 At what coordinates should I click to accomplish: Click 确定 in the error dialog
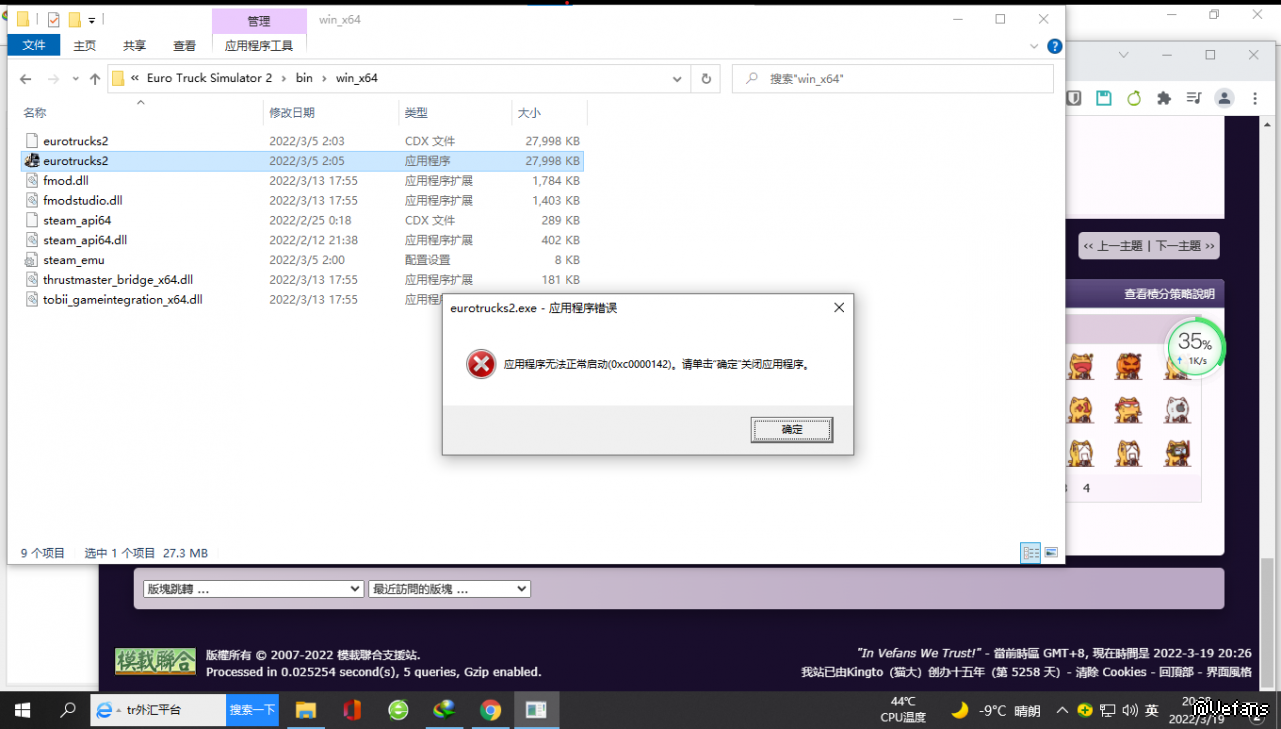click(791, 430)
